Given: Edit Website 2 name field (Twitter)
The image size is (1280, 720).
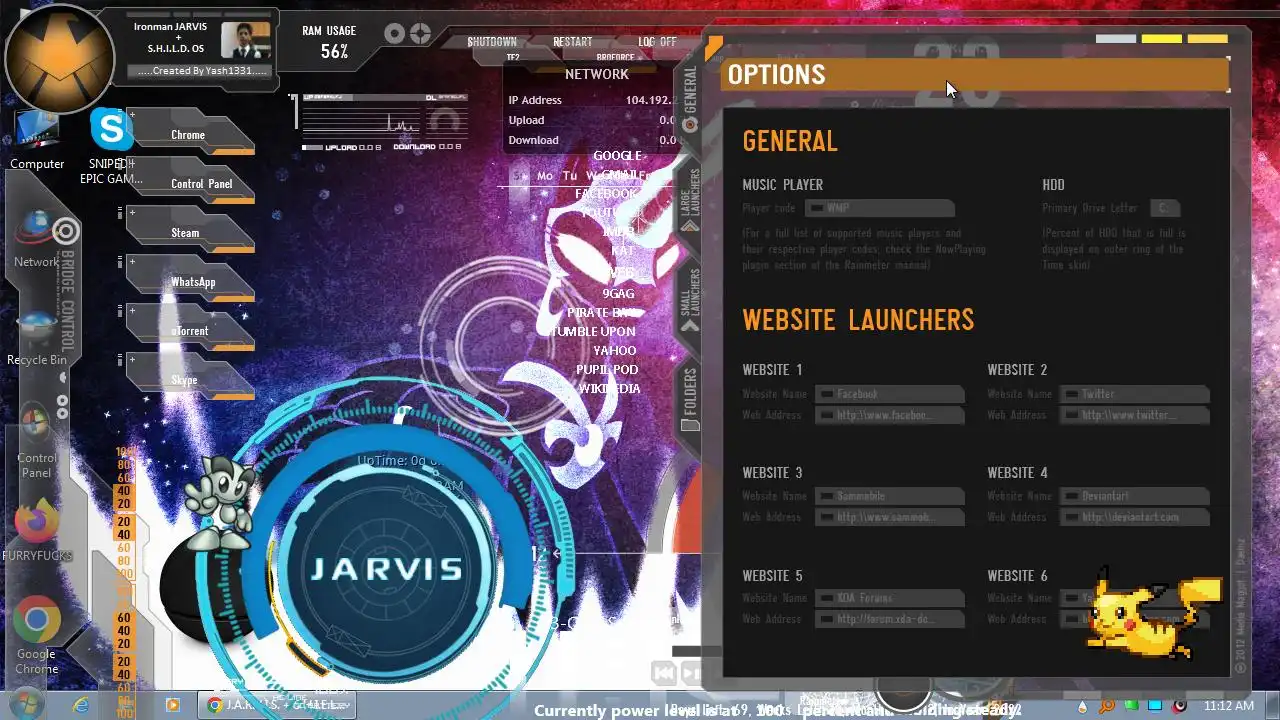Looking at the screenshot, I should coord(1134,394).
